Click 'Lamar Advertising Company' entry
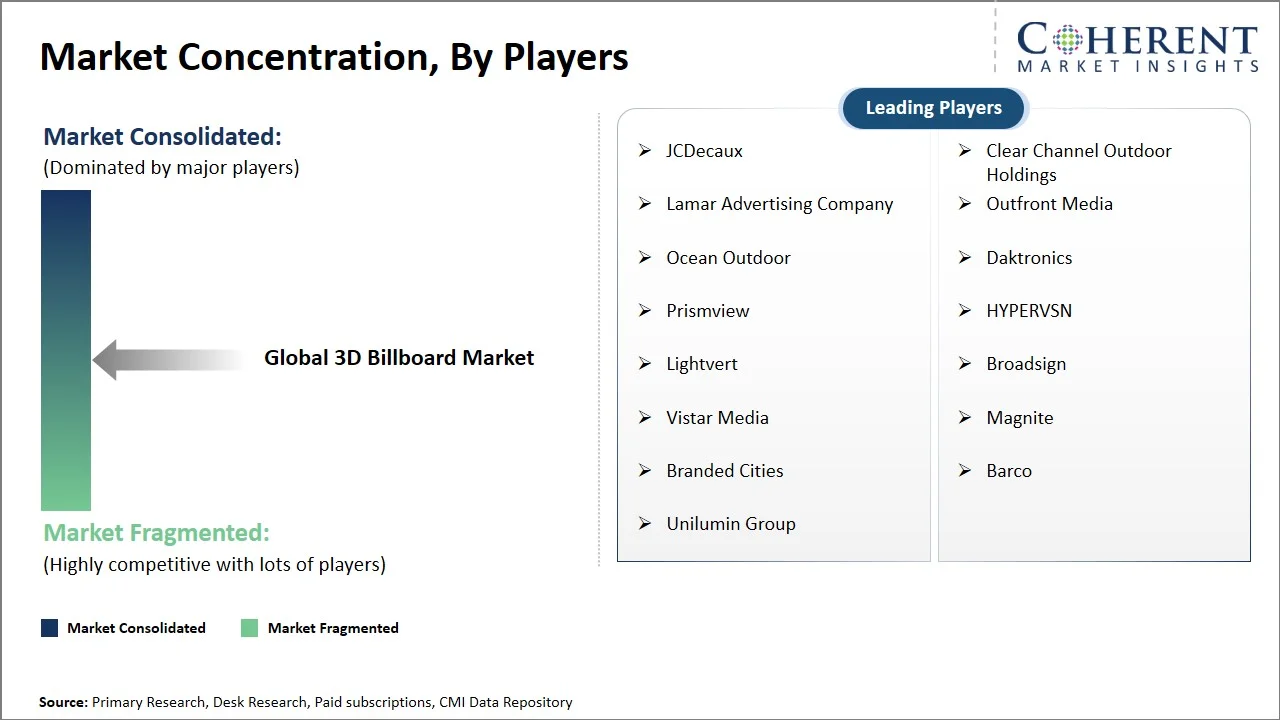This screenshot has height=720, width=1280. point(780,204)
